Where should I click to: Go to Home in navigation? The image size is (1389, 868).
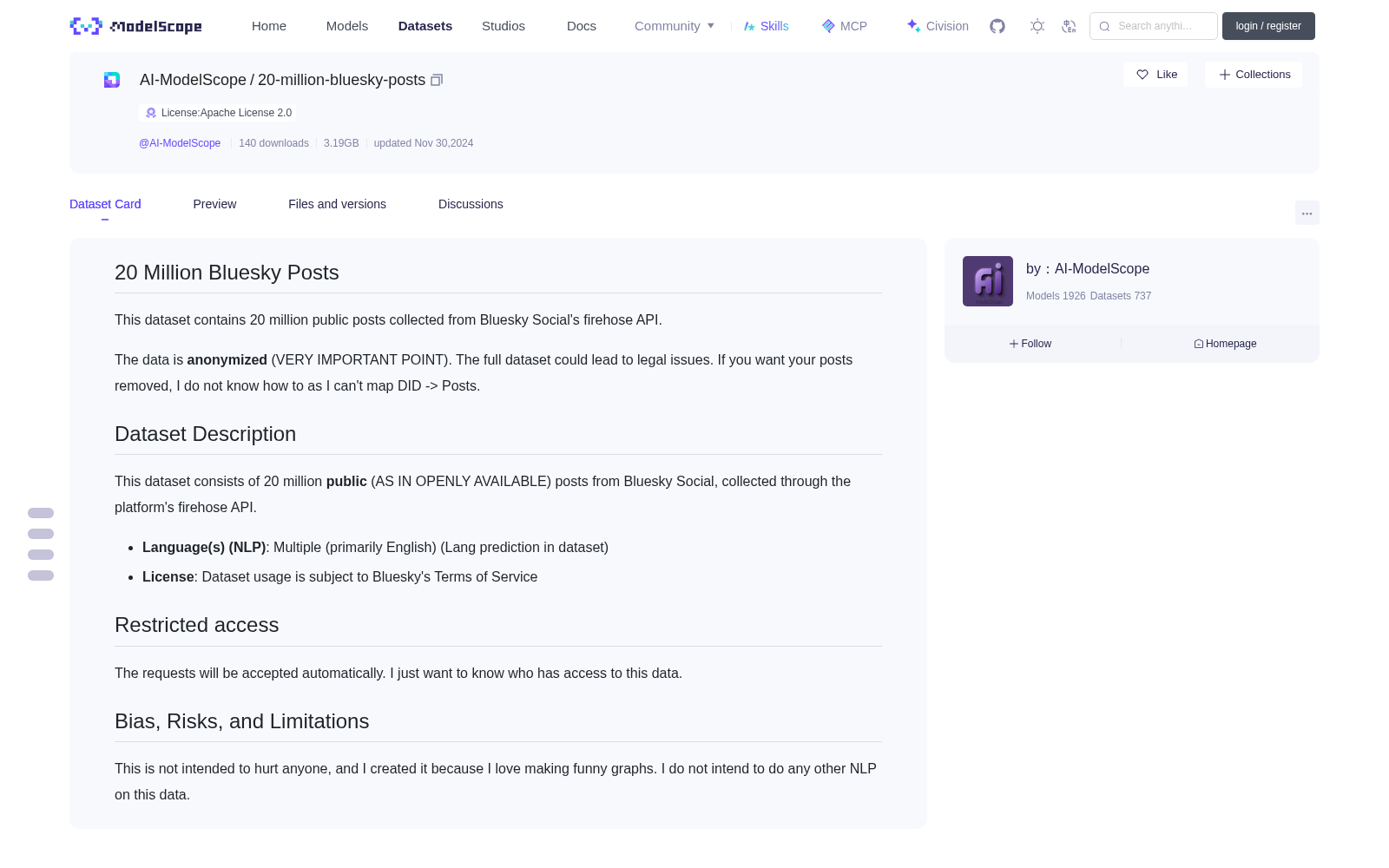(269, 26)
